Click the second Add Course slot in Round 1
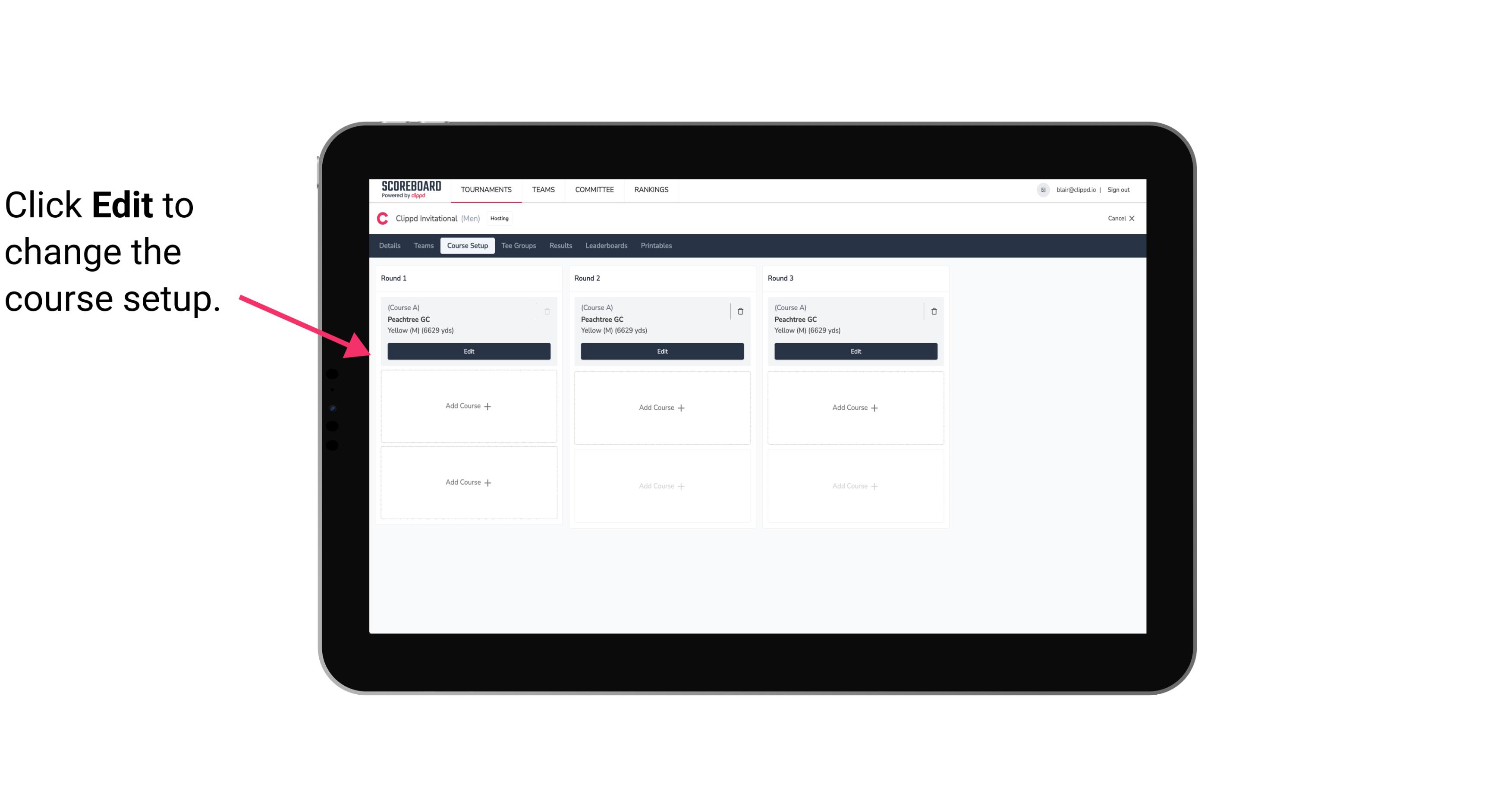The height and width of the screenshot is (812, 1510). [468, 482]
